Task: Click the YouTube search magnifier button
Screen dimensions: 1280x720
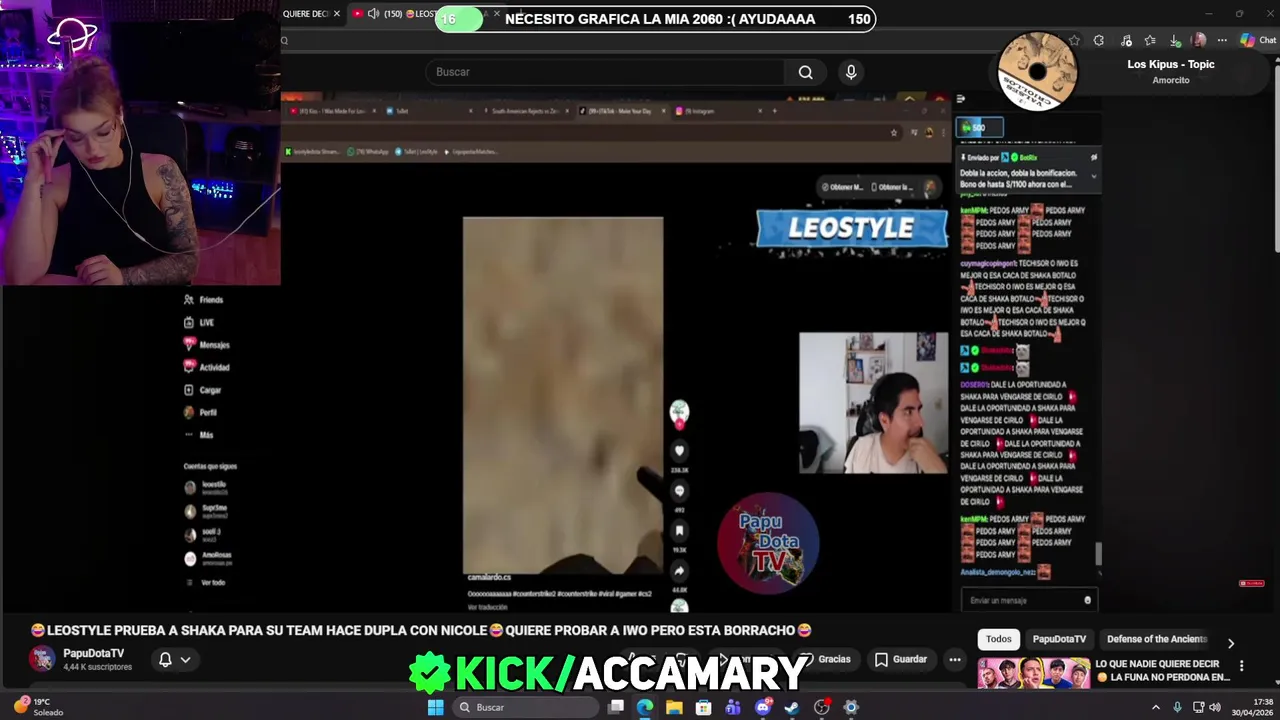Action: pos(805,72)
